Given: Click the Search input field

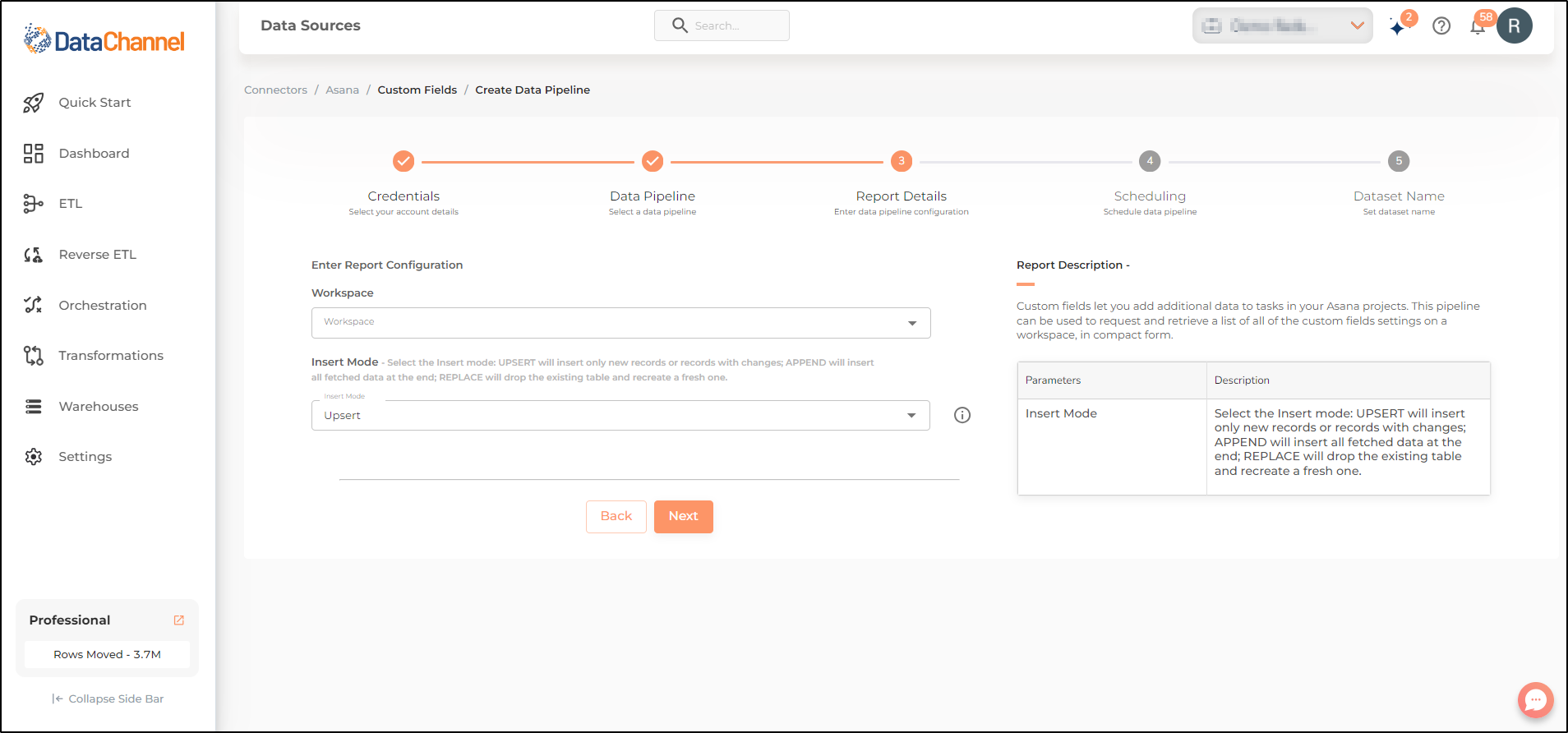Looking at the screenshot, I should pos(722,25).
